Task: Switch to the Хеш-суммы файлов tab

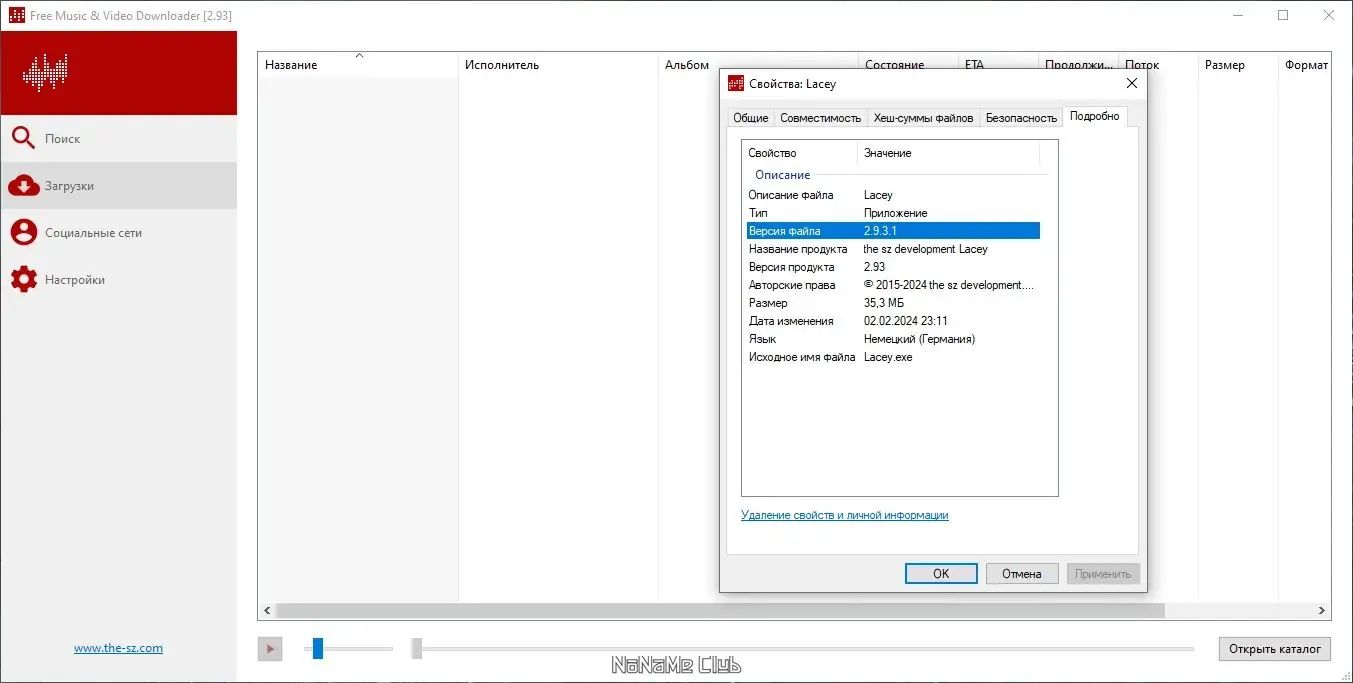Action: click(923, 118)
